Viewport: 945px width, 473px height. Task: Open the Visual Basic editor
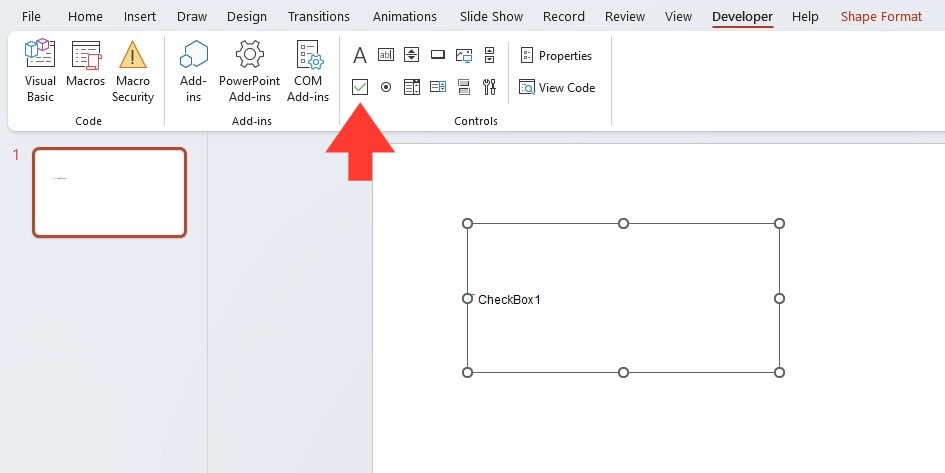40,70
